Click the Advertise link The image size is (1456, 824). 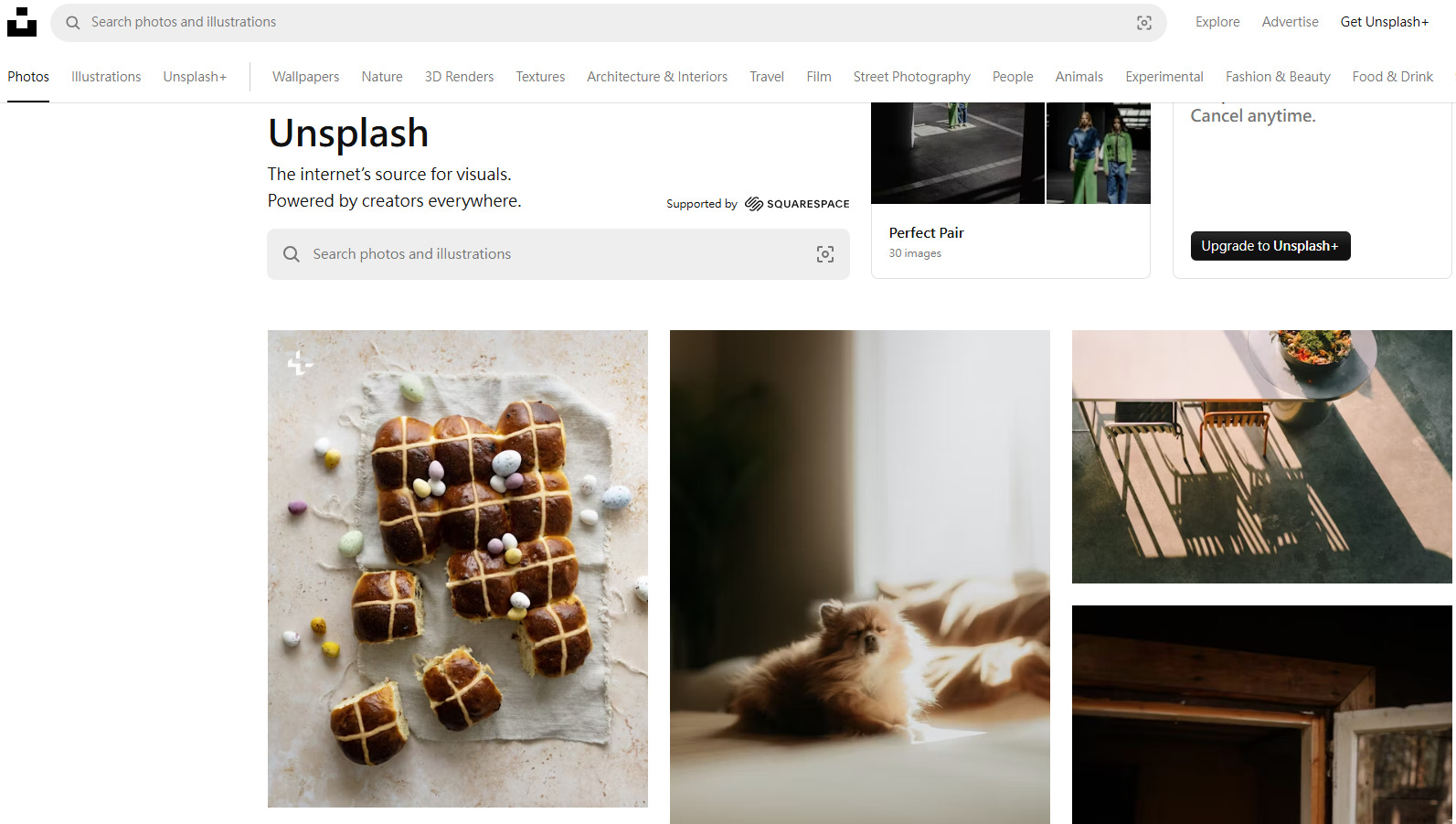1290,22
